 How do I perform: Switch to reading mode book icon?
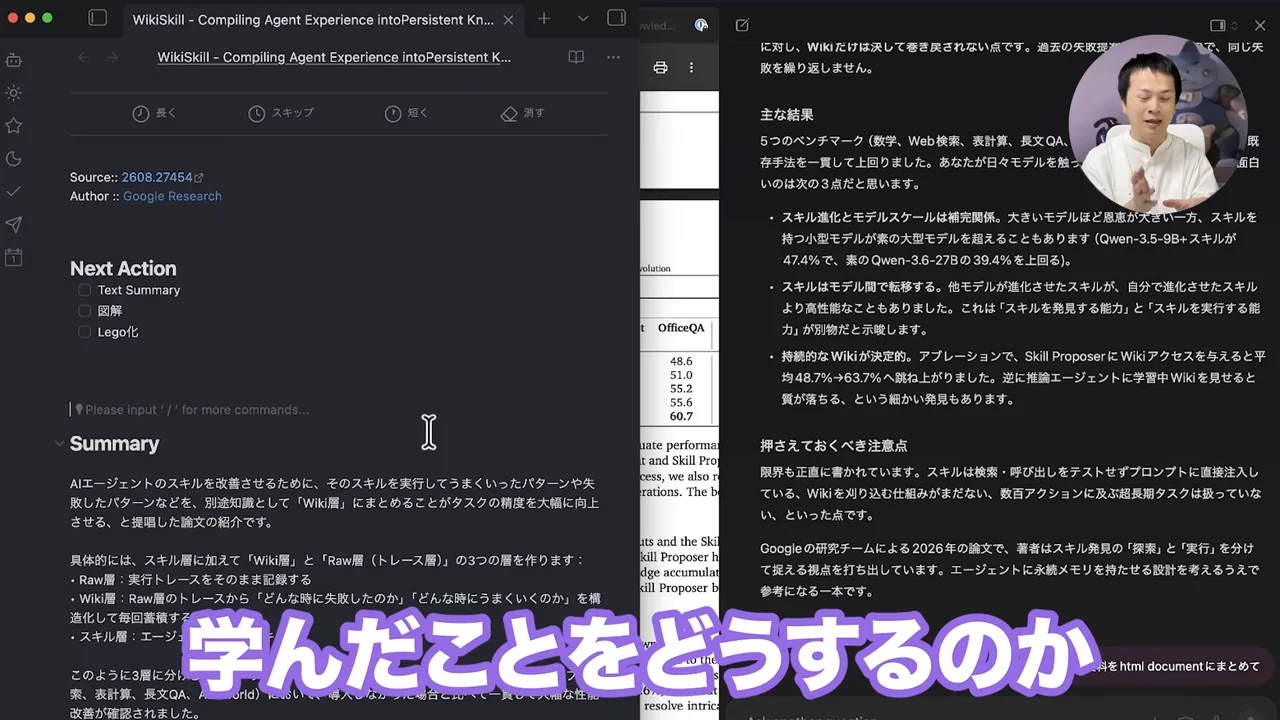[576, 57]
